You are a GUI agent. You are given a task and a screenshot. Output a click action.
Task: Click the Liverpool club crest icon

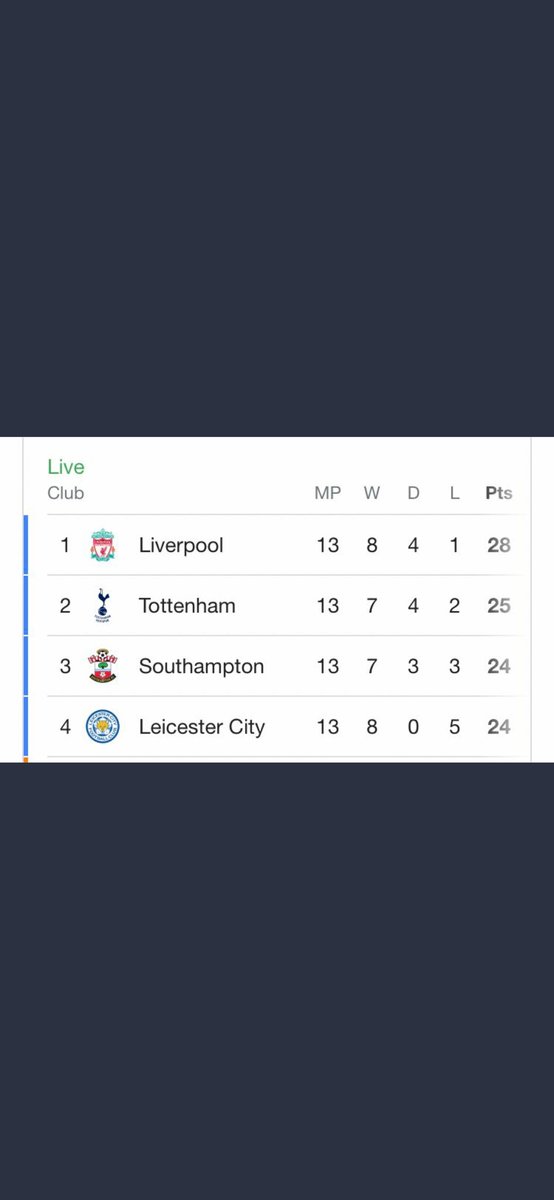[102, 546]
